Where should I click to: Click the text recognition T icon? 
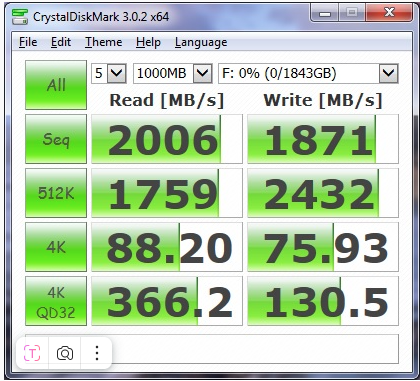(32, 353)
